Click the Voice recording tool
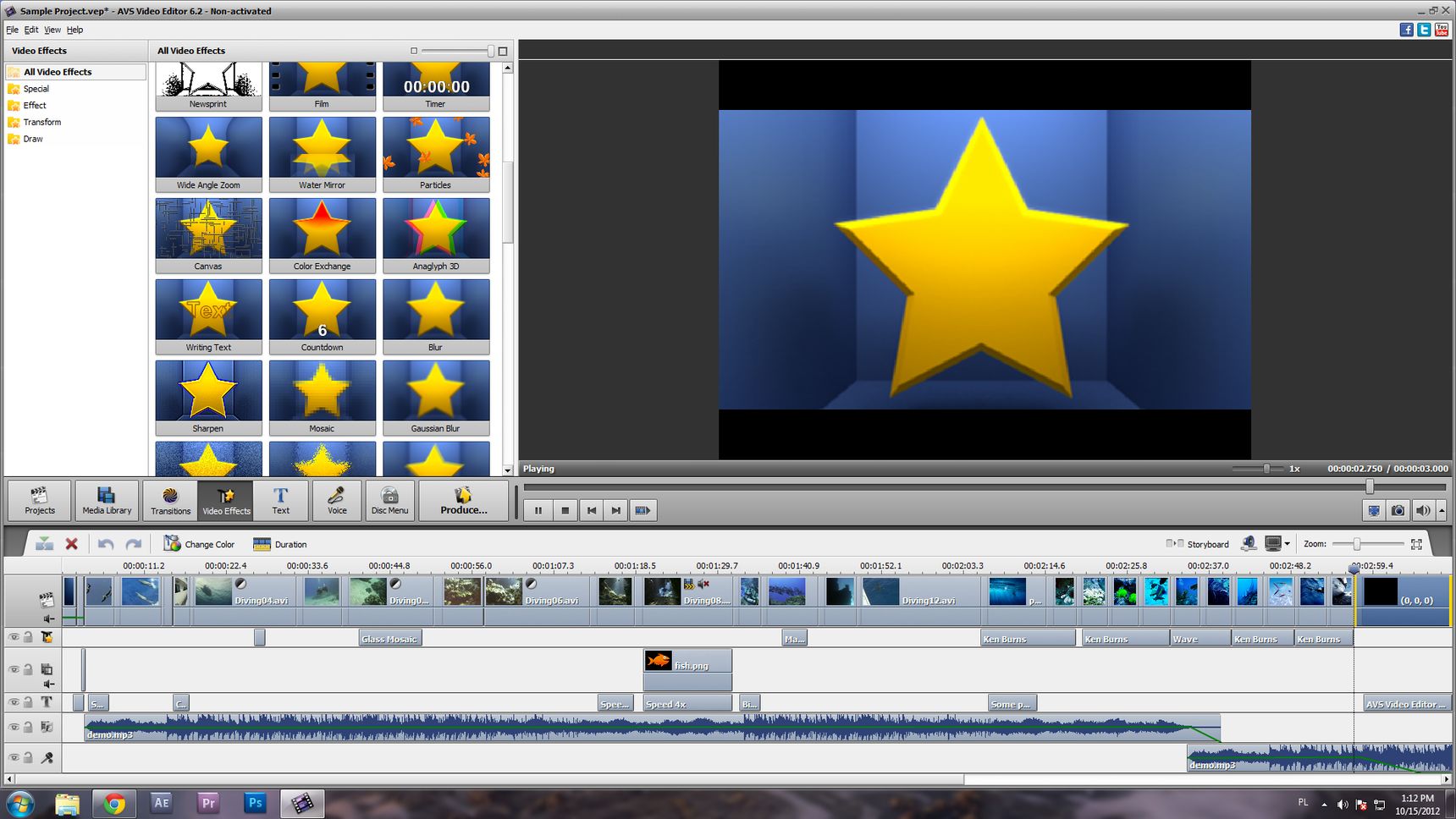1456x819 pixels. click(x=337, y=499)
